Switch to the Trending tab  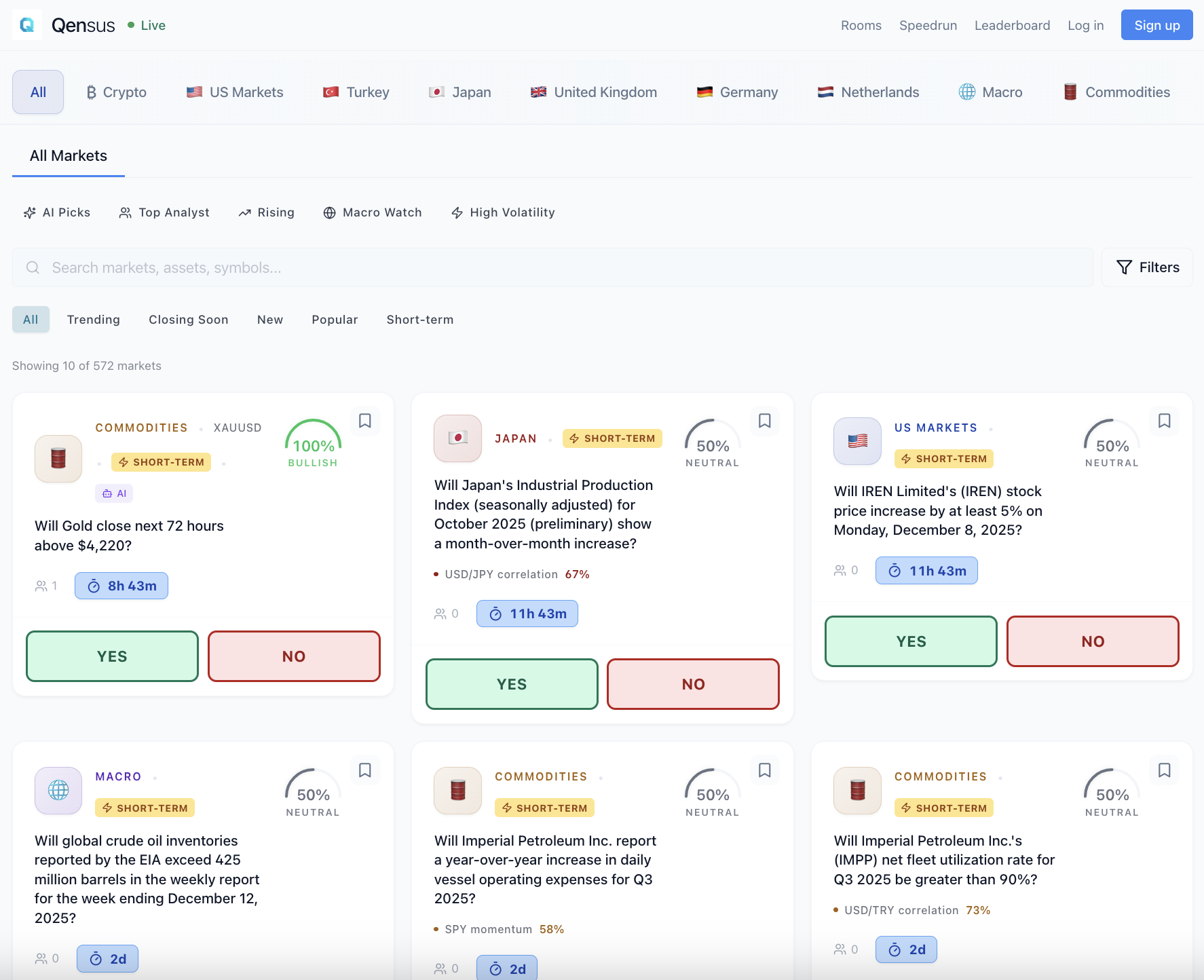[x=93, y=319]
